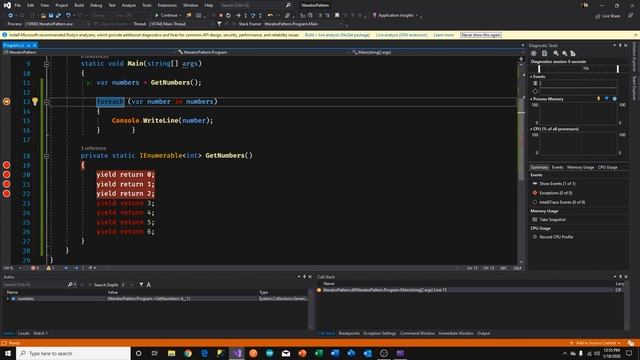This screenshot has height=360, width=640.
Task: Collapse the Events section in Diagnostic Tools
Action: pos(531,77)
